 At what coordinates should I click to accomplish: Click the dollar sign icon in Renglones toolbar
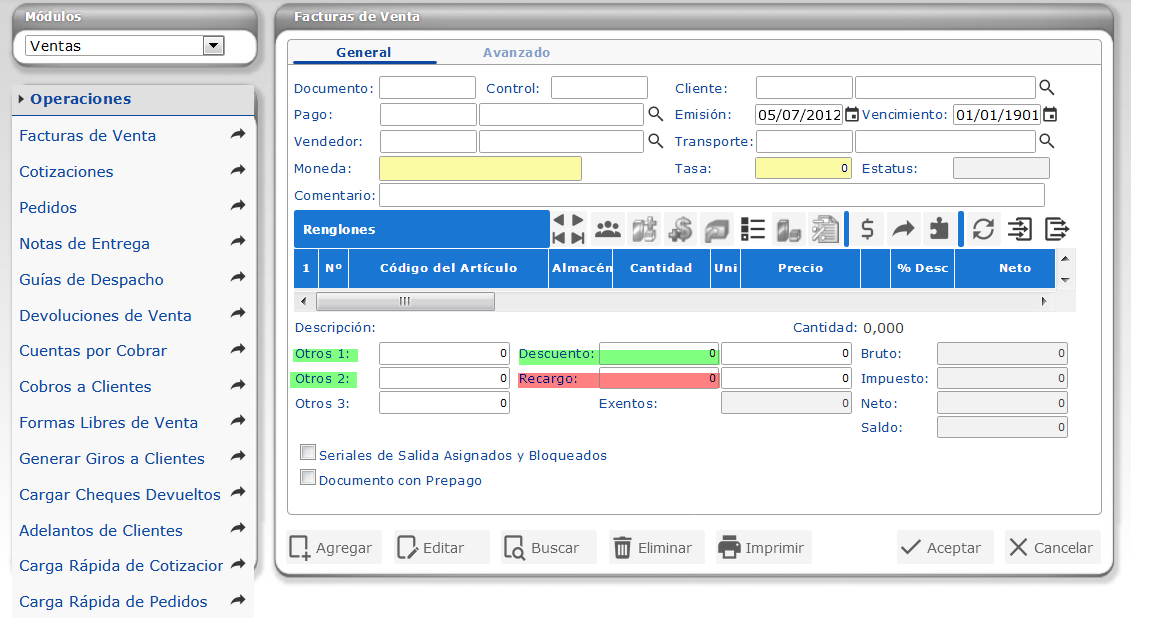point(867,229)
